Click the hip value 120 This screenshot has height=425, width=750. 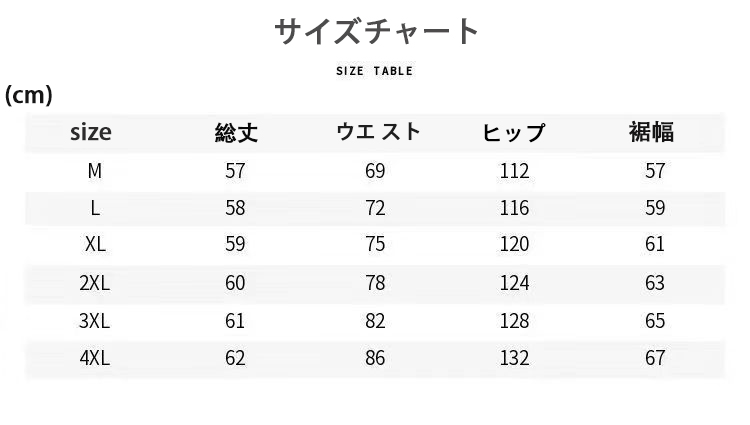(514, 245)
